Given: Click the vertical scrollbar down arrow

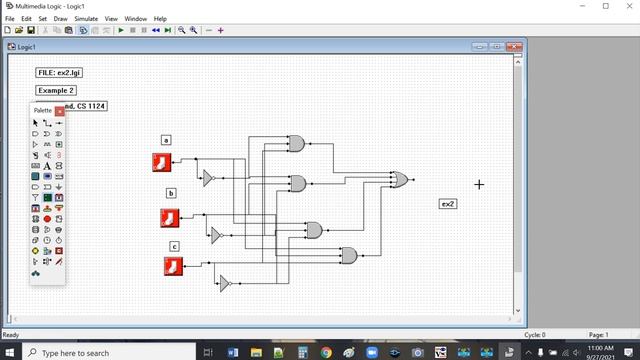Looking at the screenshot, I should click(518, 311).
